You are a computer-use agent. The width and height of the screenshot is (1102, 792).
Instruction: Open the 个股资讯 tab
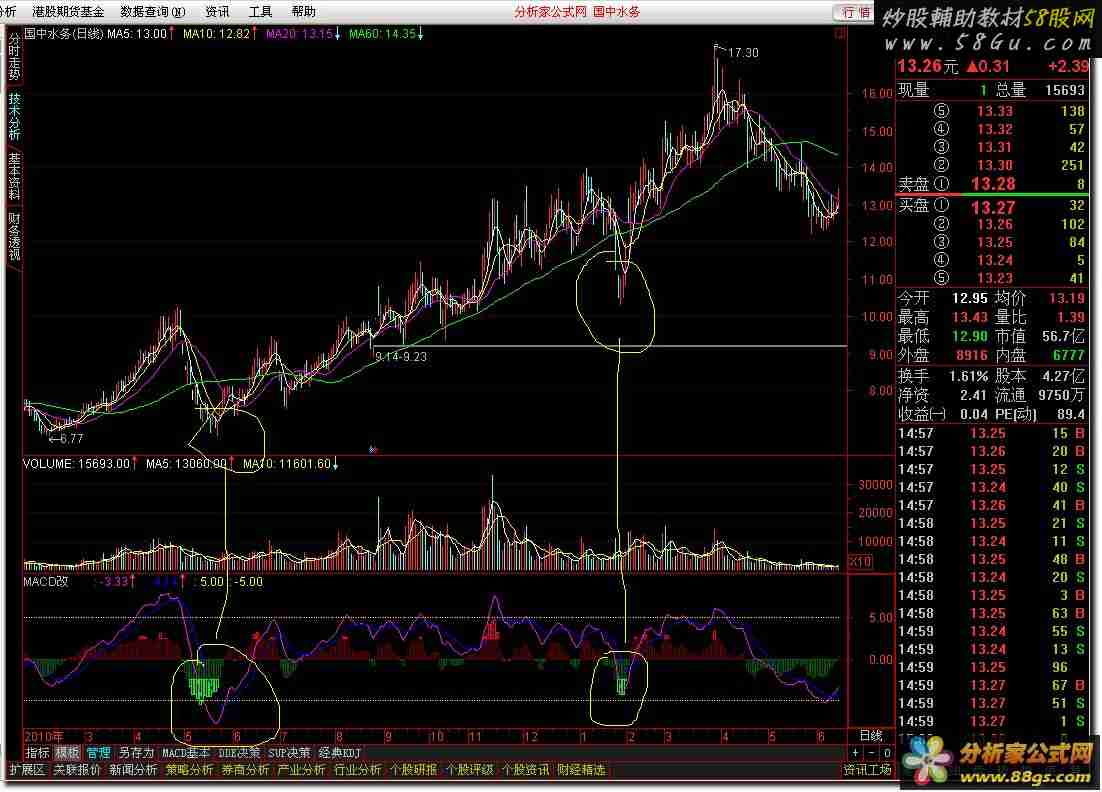coord(526,770)
